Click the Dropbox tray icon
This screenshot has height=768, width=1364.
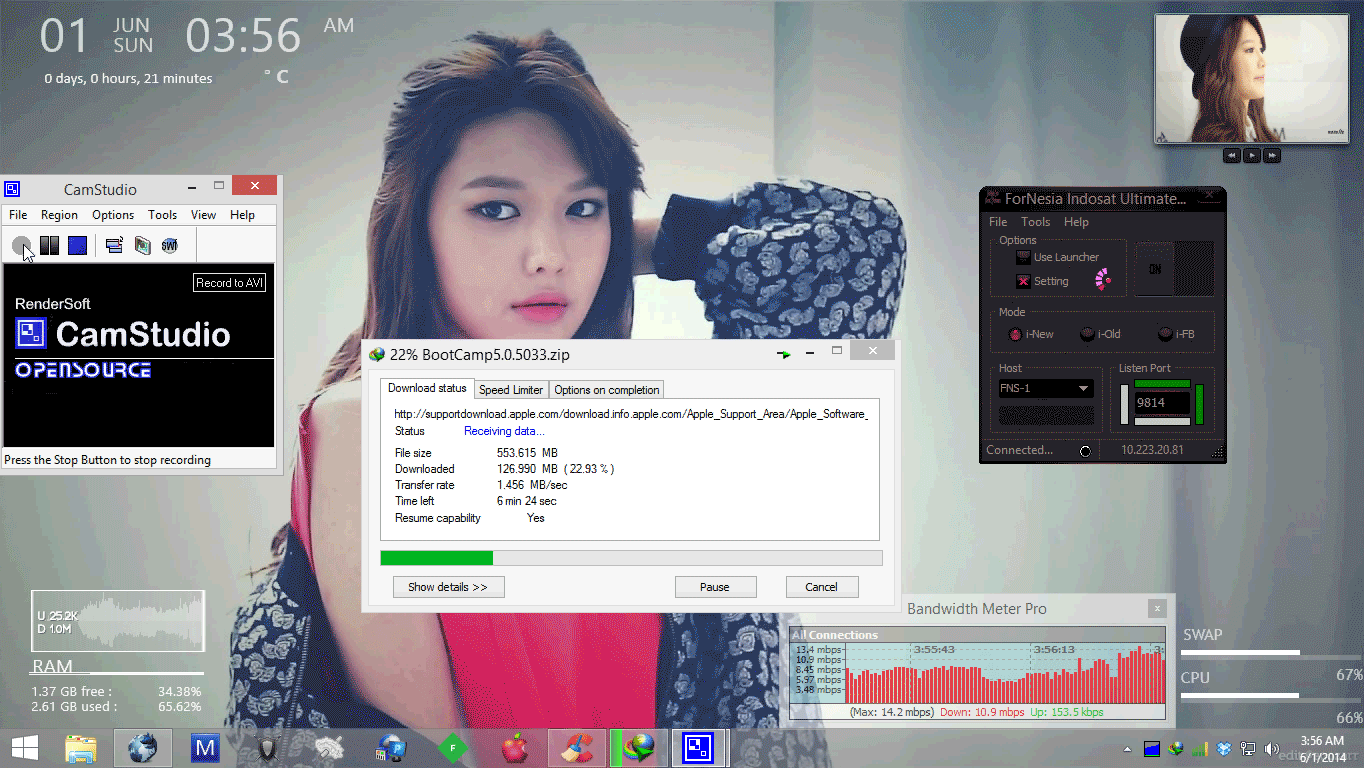(1224, 748)
